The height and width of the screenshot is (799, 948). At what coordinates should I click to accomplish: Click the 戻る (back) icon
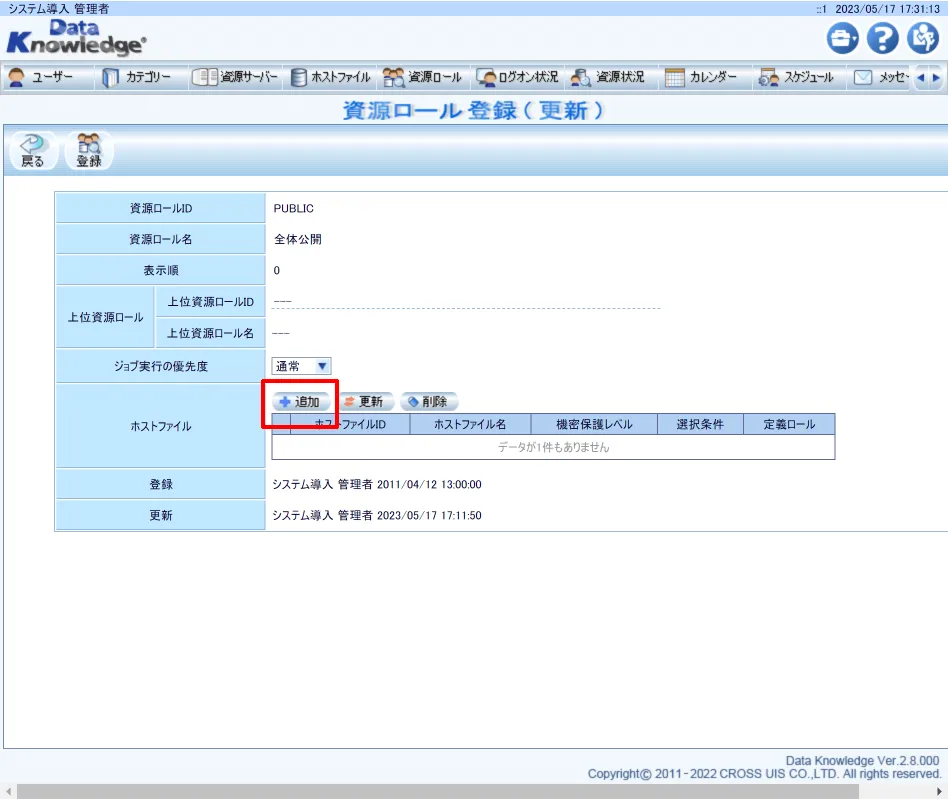click(32, 151)
